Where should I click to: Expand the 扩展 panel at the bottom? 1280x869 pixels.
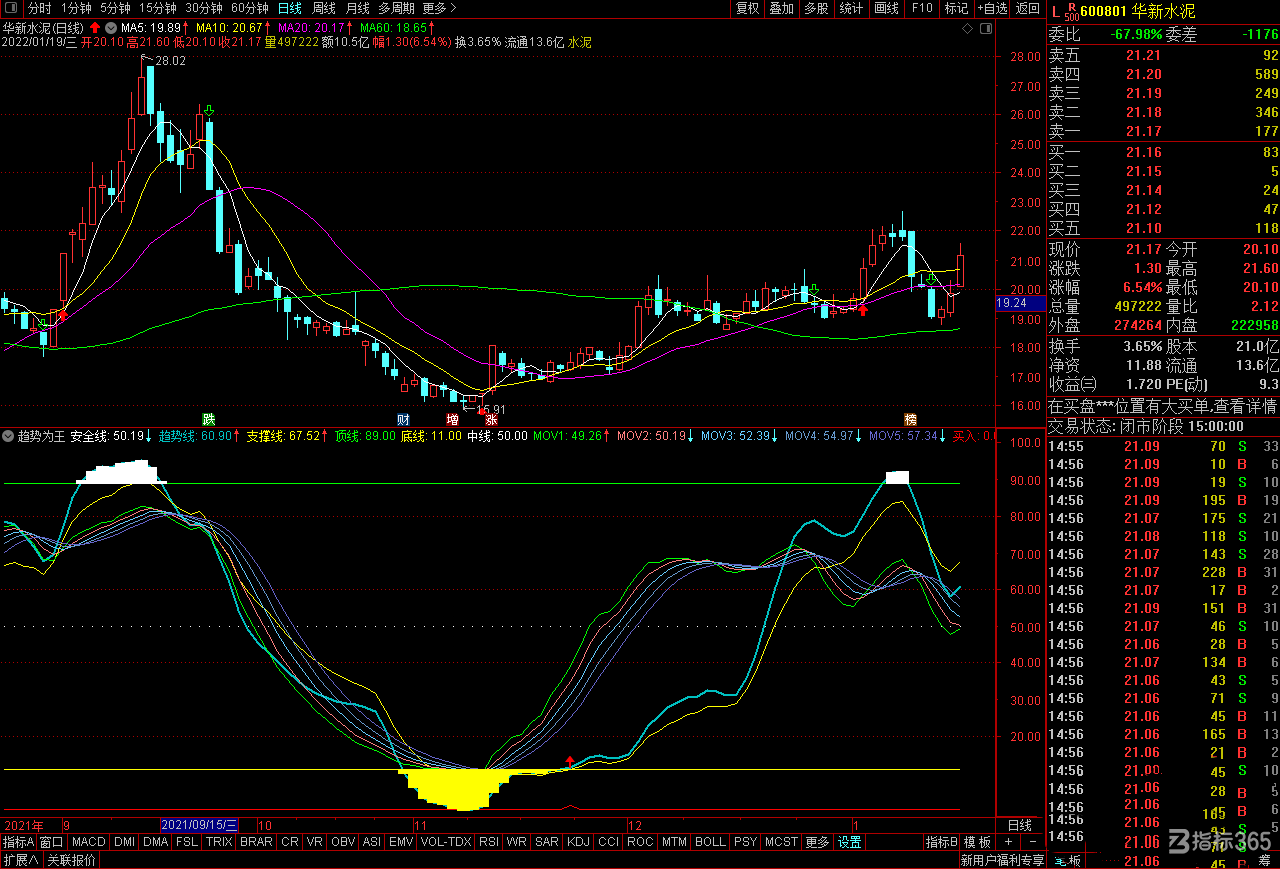(20, 860)
